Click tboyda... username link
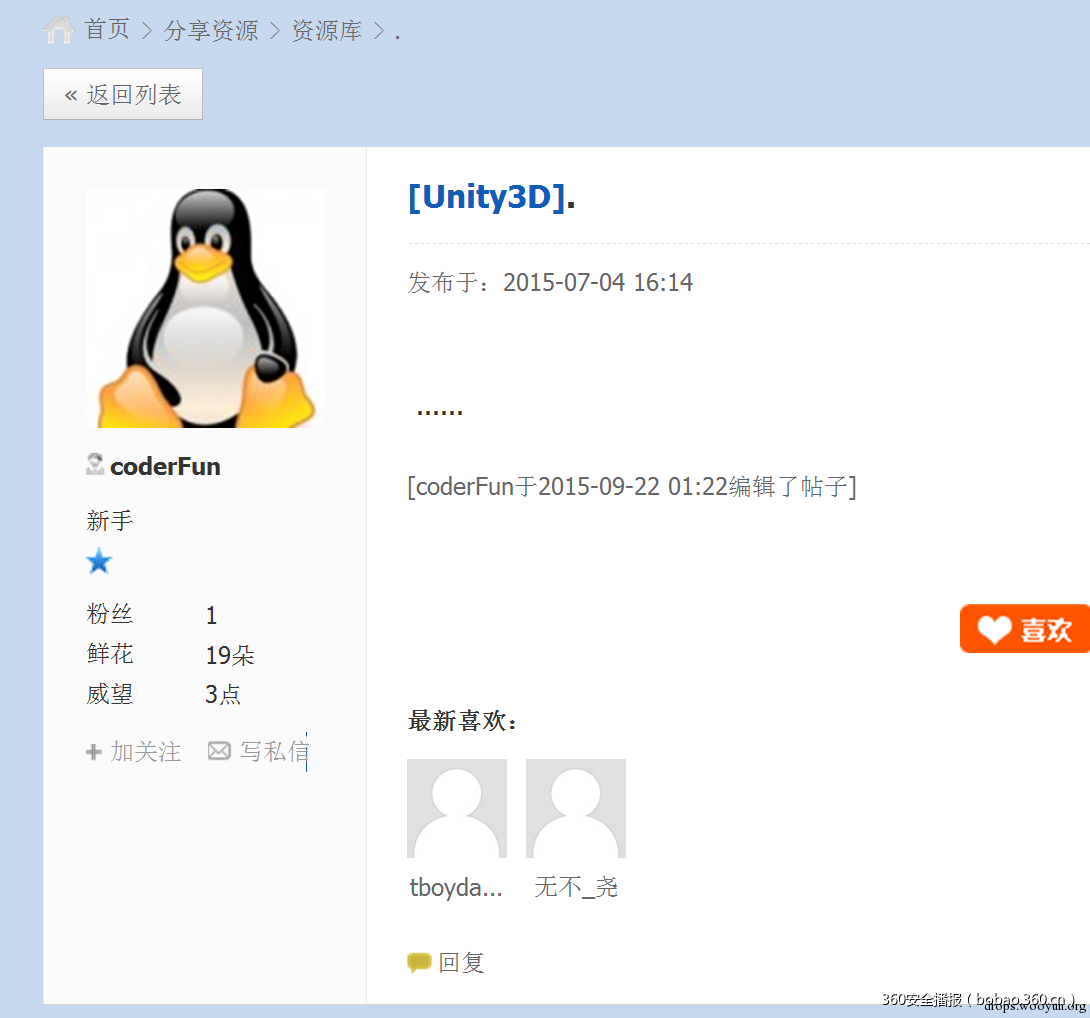1090x1018 pixels. [456, 887]
